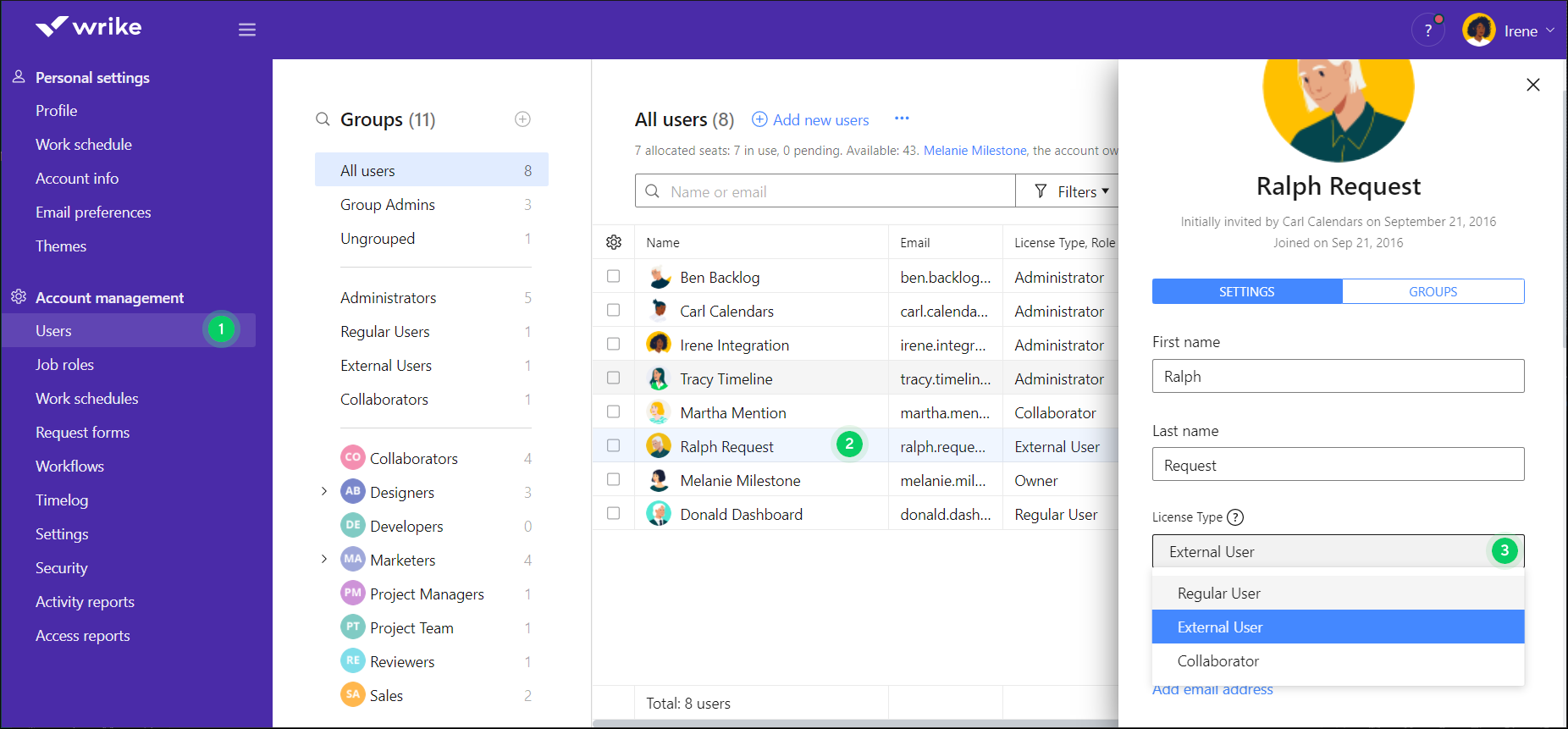This screenshot has height=729, width=1568.
Task: Edit the Last name field
Action: pyautogui.click(x=1338, y=464)
